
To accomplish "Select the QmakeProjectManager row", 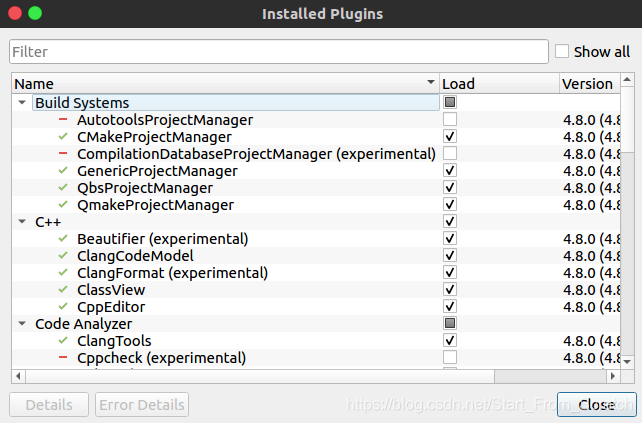I will click(316, 204).
